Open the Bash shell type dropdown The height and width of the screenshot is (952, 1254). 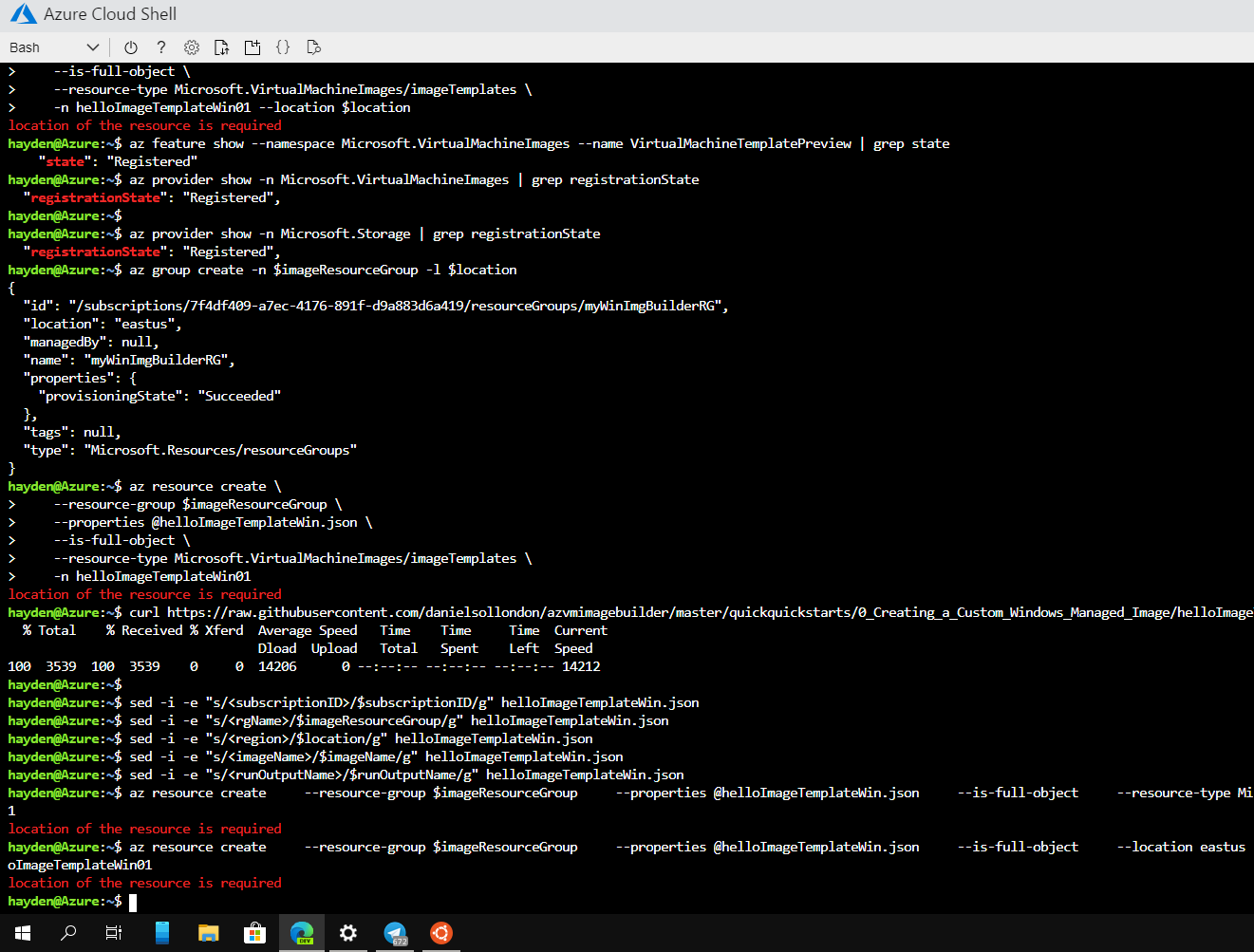(x=54, y=47)
